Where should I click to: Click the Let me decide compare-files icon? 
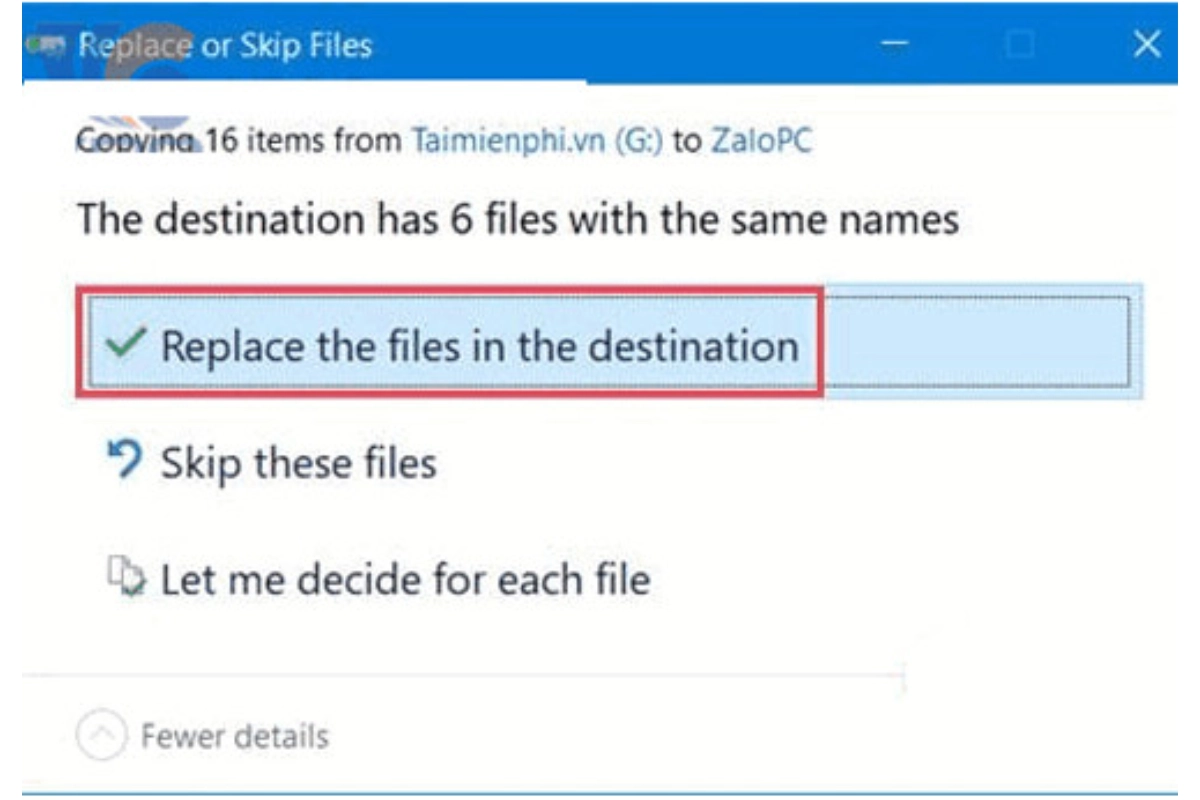[x=129, y=577]
